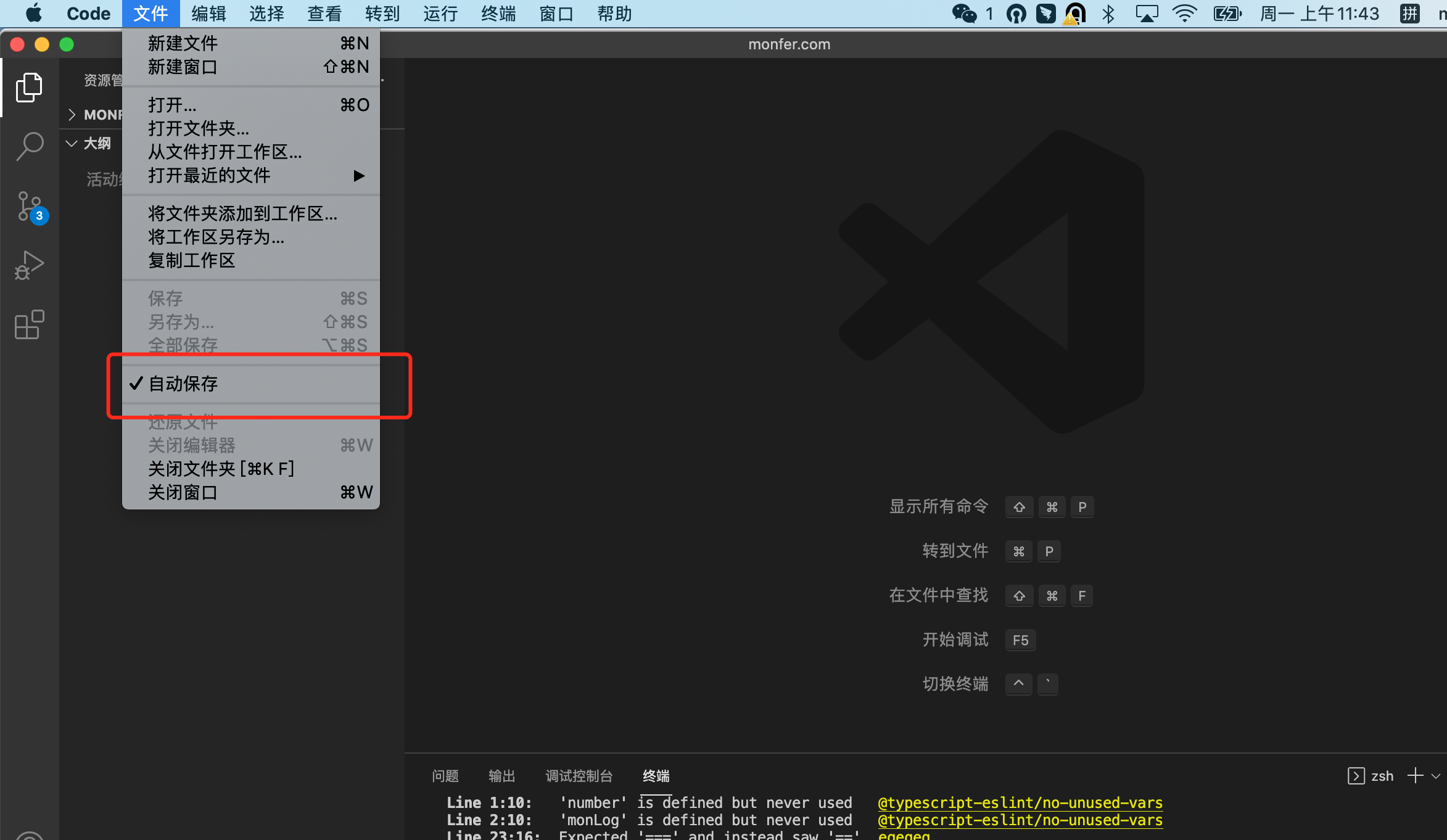Screen dimensions: 1447x840
Task: Open the 转到 menu in menu bar
Action: (x=382, y=14)
